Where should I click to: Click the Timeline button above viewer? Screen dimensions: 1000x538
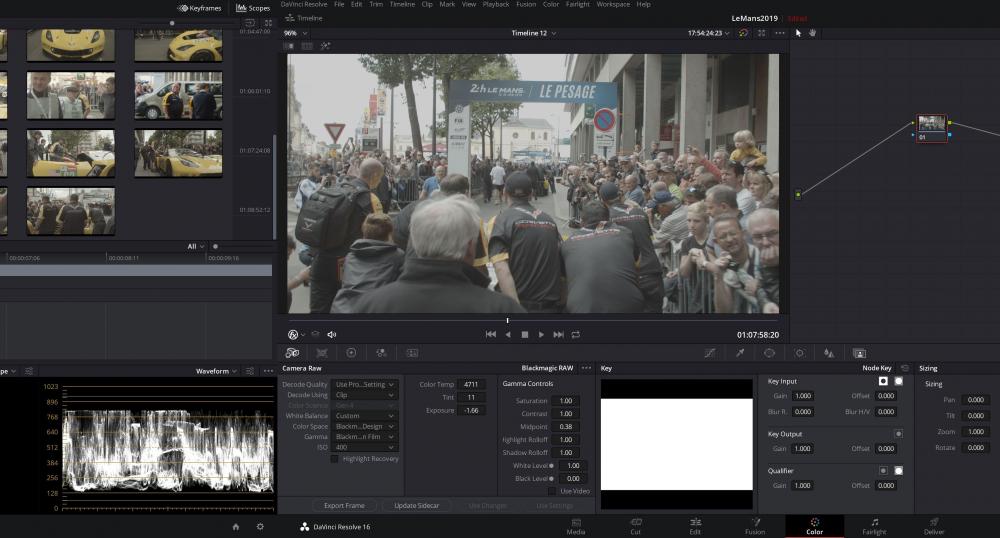tap(304, 18)
